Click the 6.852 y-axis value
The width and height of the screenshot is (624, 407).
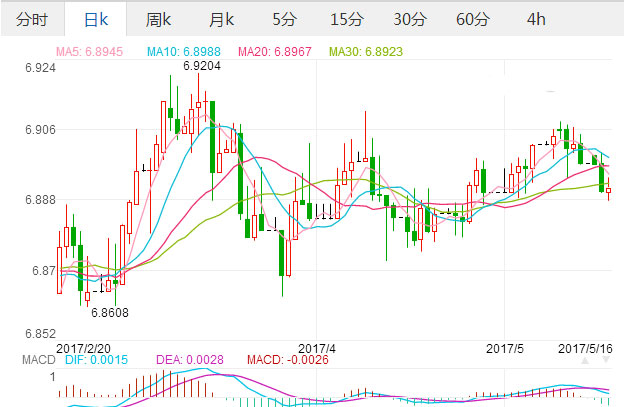(x=40, y=334)
